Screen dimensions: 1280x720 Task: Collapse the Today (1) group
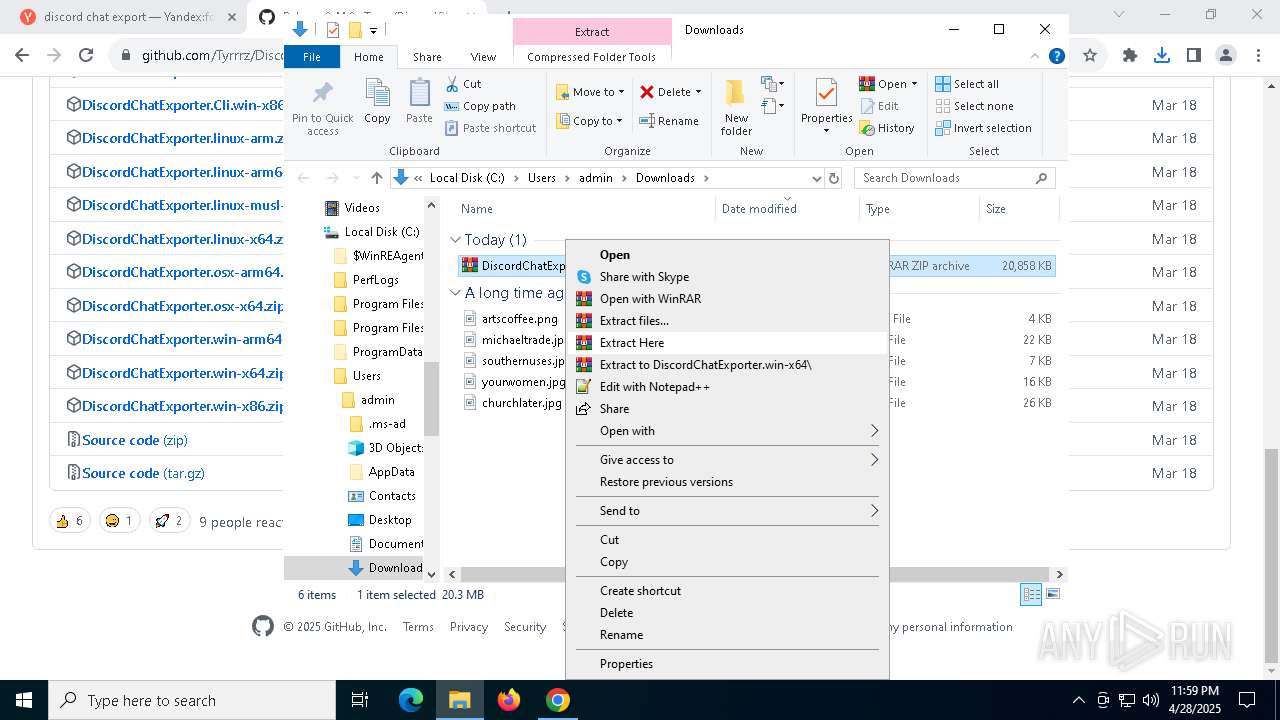pyautogui.click(x=455, y=240)
